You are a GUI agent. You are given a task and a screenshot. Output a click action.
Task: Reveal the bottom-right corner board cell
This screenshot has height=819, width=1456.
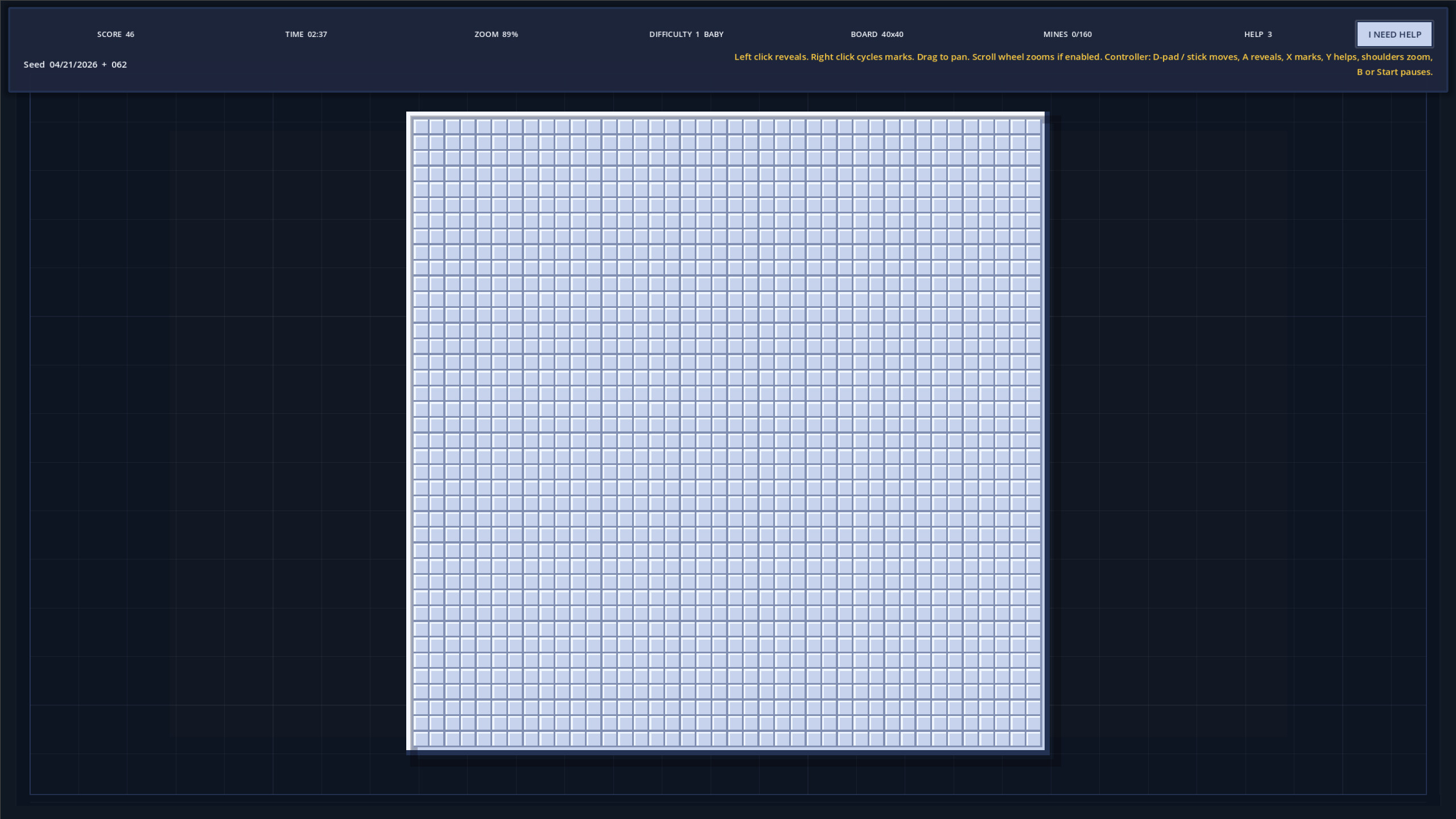1033,739
